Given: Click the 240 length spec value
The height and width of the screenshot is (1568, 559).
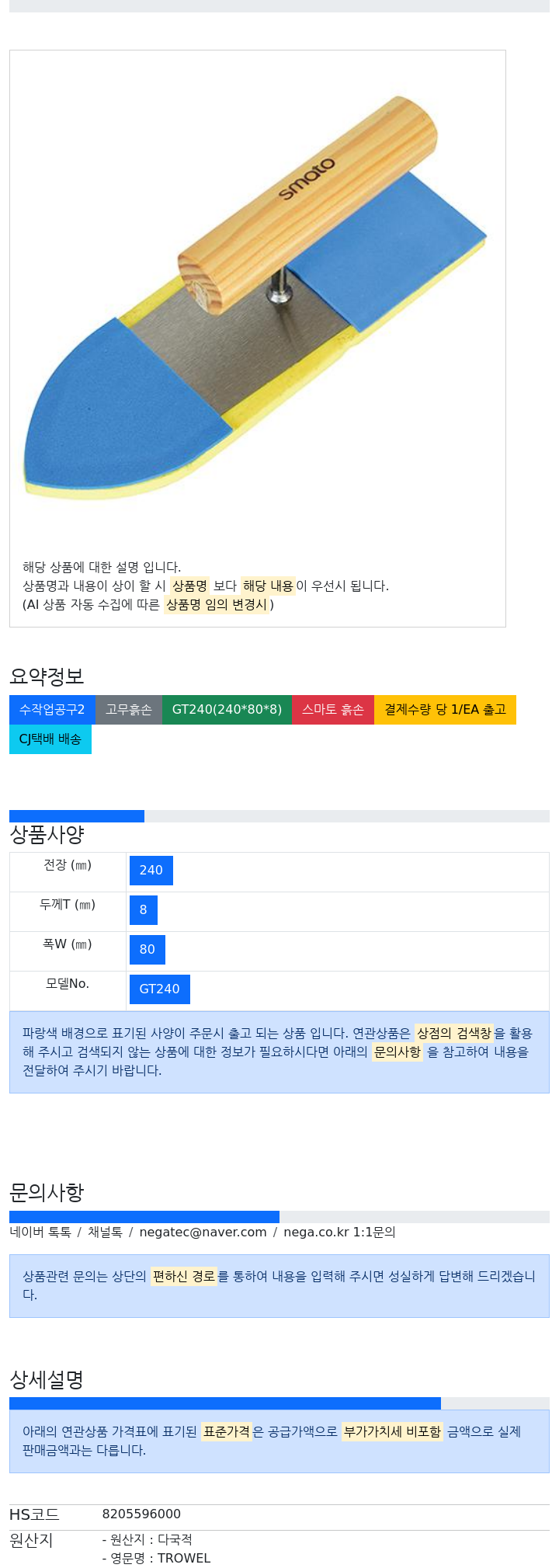Looking at the screenshot, I should [151, 871].
